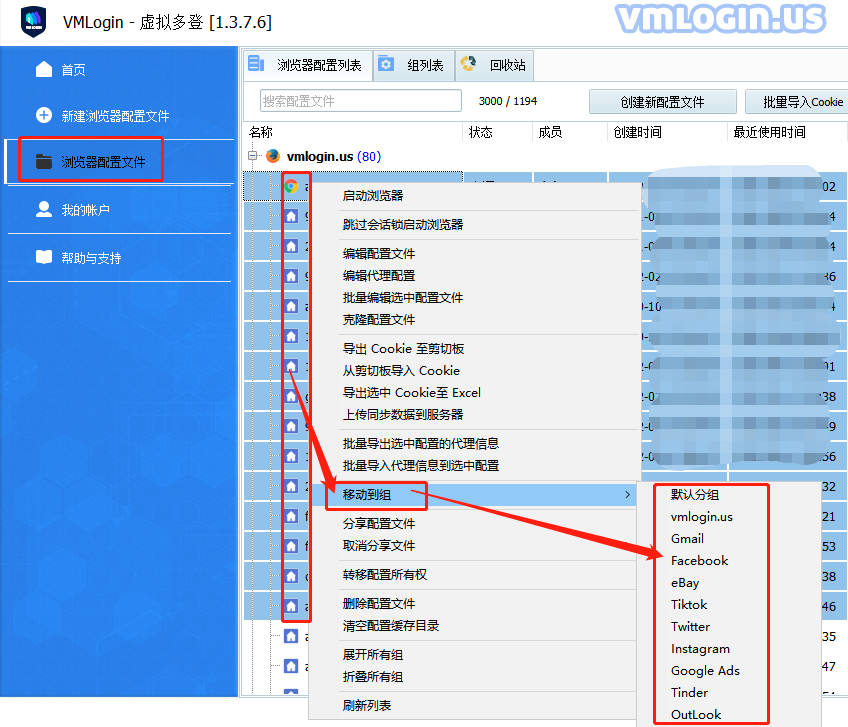Click the home icon beside 首页
This screenshot has height=727, width=848.
click(x=44, y=69)
